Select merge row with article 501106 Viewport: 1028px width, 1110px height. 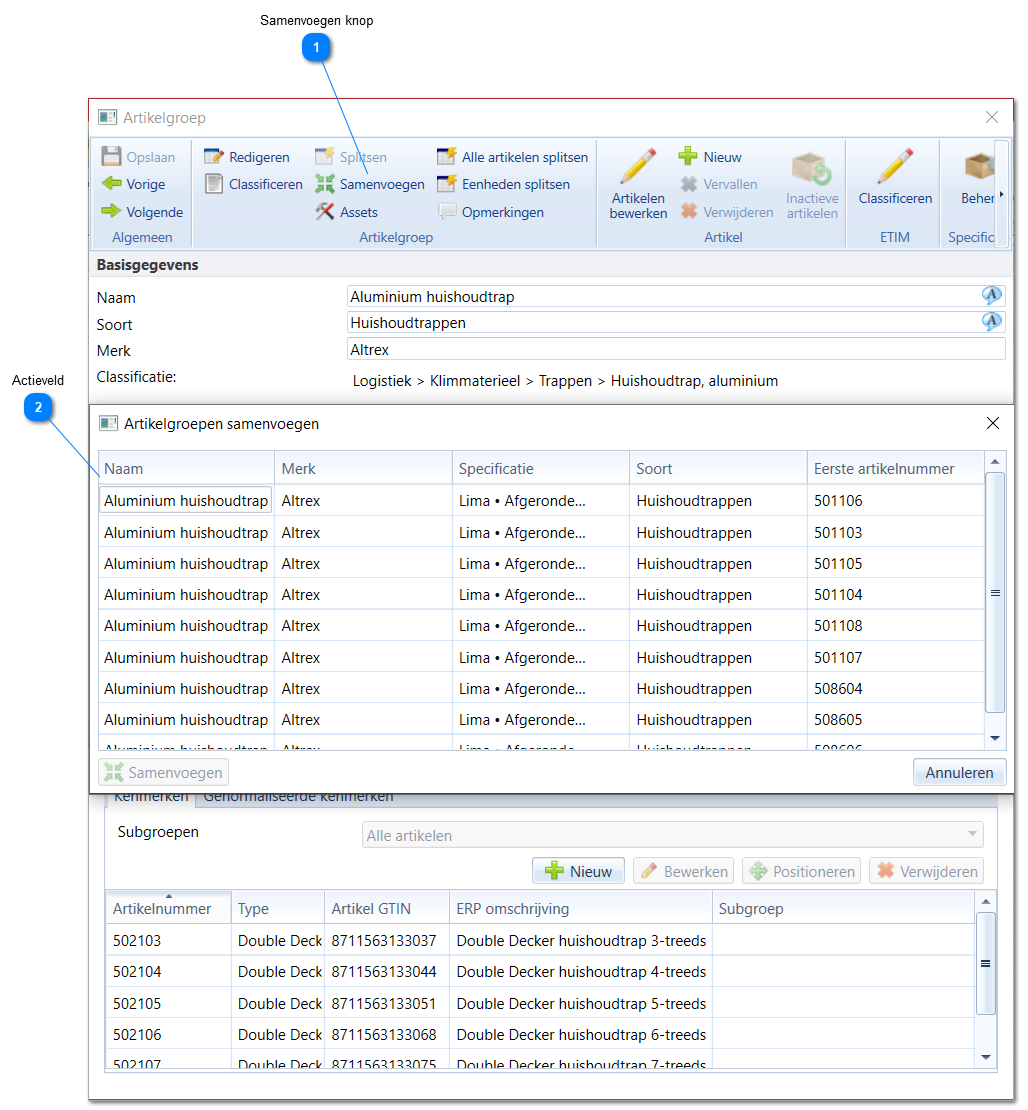tap(542, 500)
